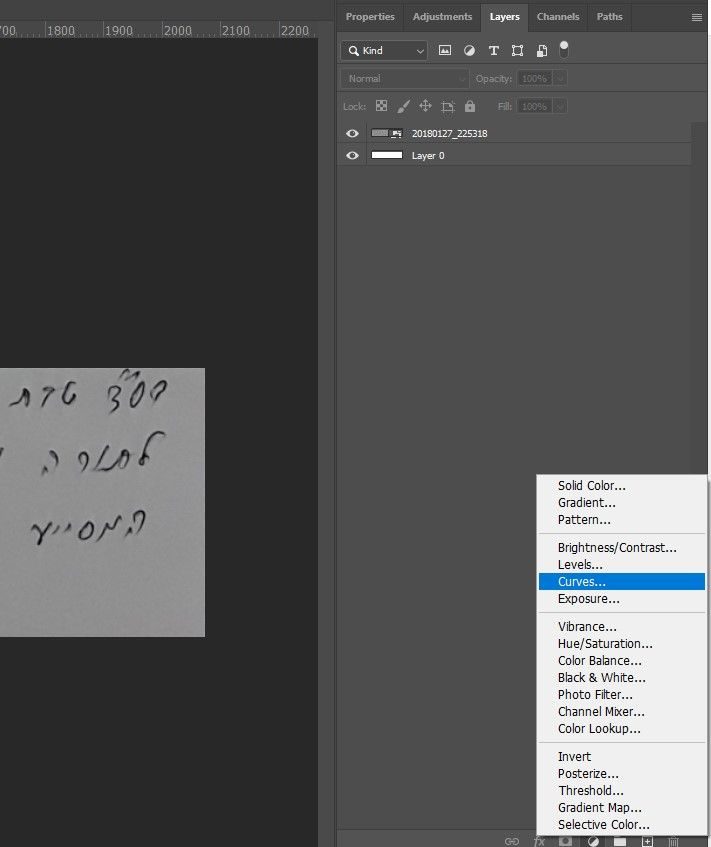The image size is (711, 847).
Task: Click the Fill 100% field
Action: pyautogui.click(x=535, y=106)
